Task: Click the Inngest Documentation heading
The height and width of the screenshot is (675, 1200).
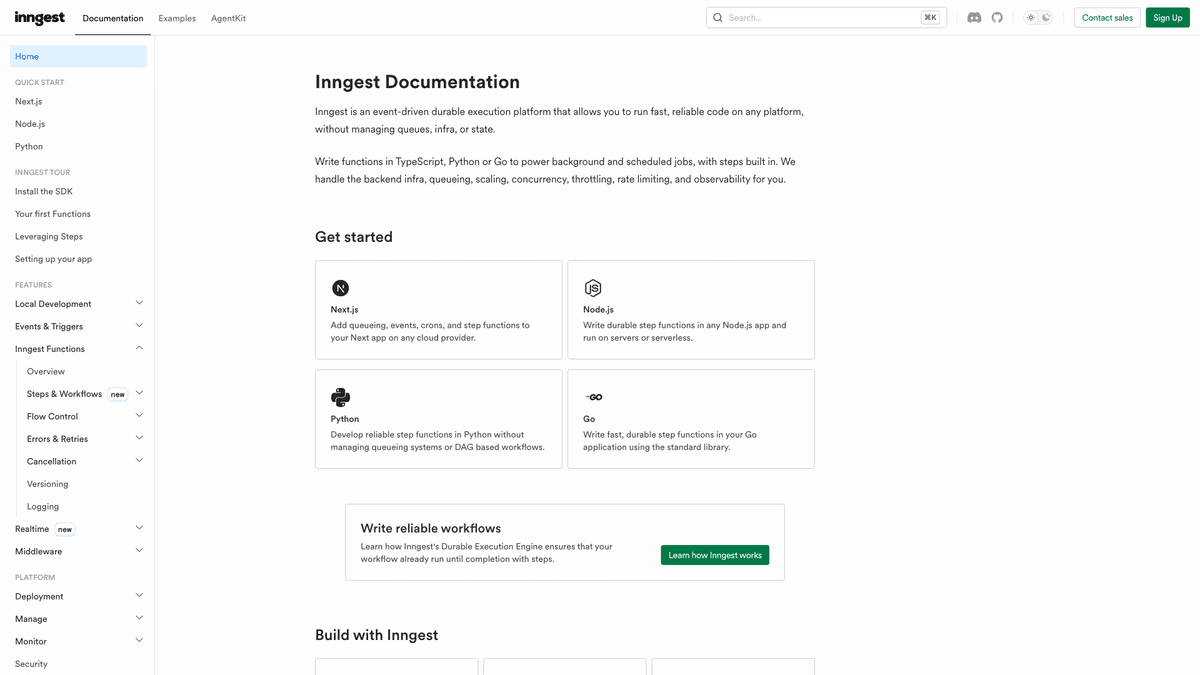Action: [417, 82]
